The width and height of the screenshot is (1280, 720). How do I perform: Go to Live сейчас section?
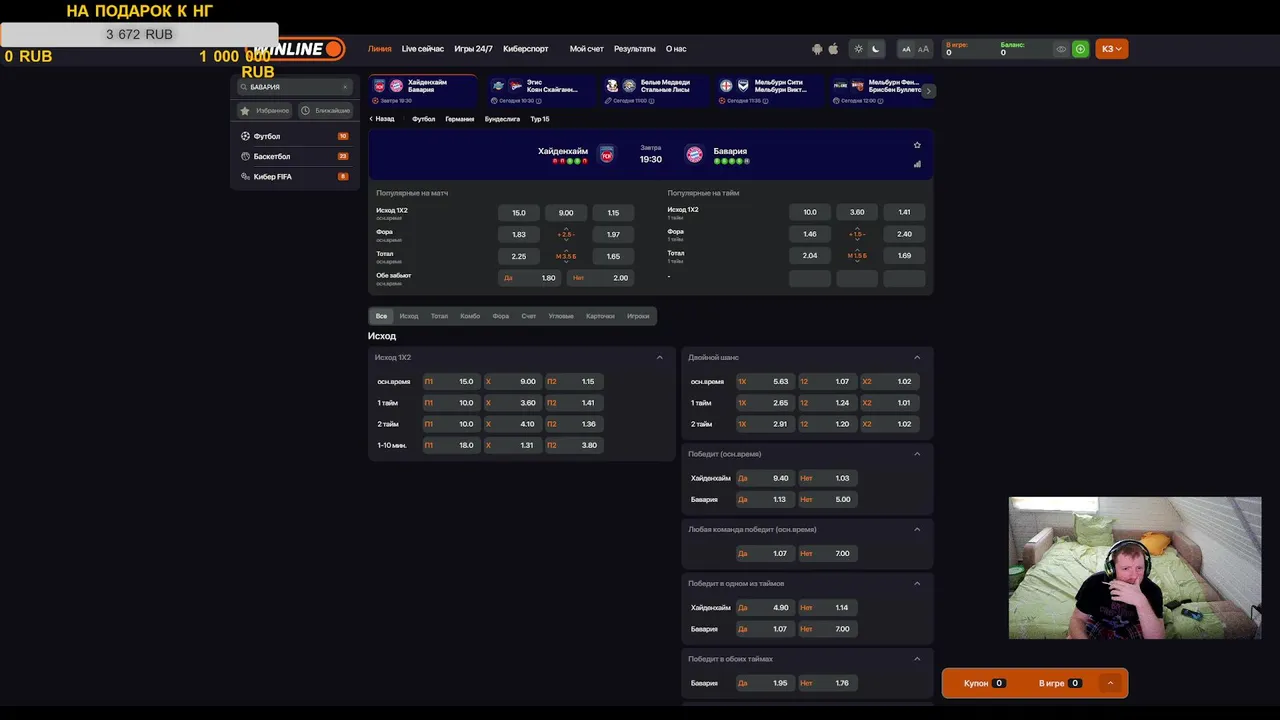point(423,49)
